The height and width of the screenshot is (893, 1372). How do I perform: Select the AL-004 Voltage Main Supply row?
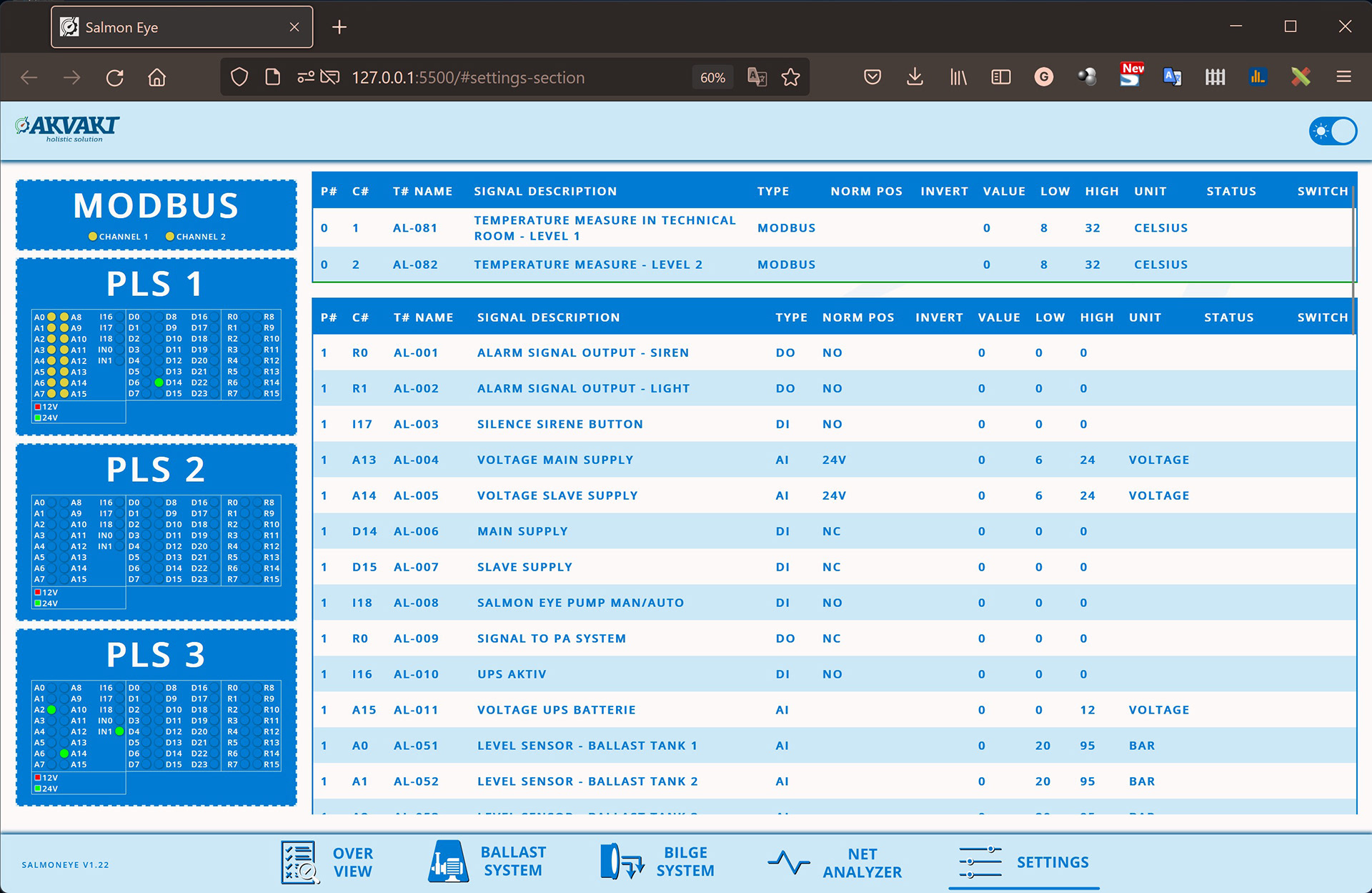tap(555, 460)
